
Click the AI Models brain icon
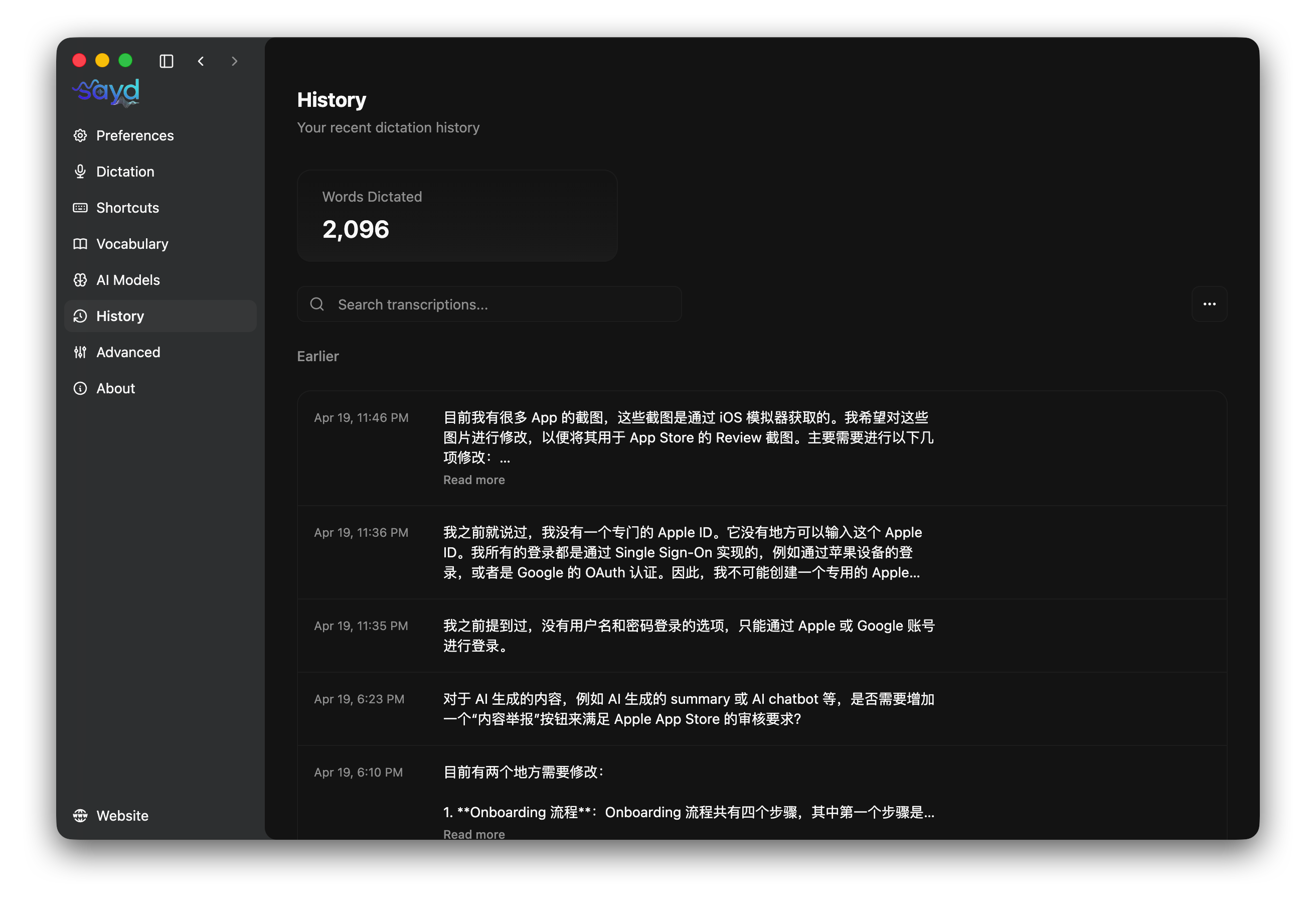pyautogui.click(x=80, y=280)
